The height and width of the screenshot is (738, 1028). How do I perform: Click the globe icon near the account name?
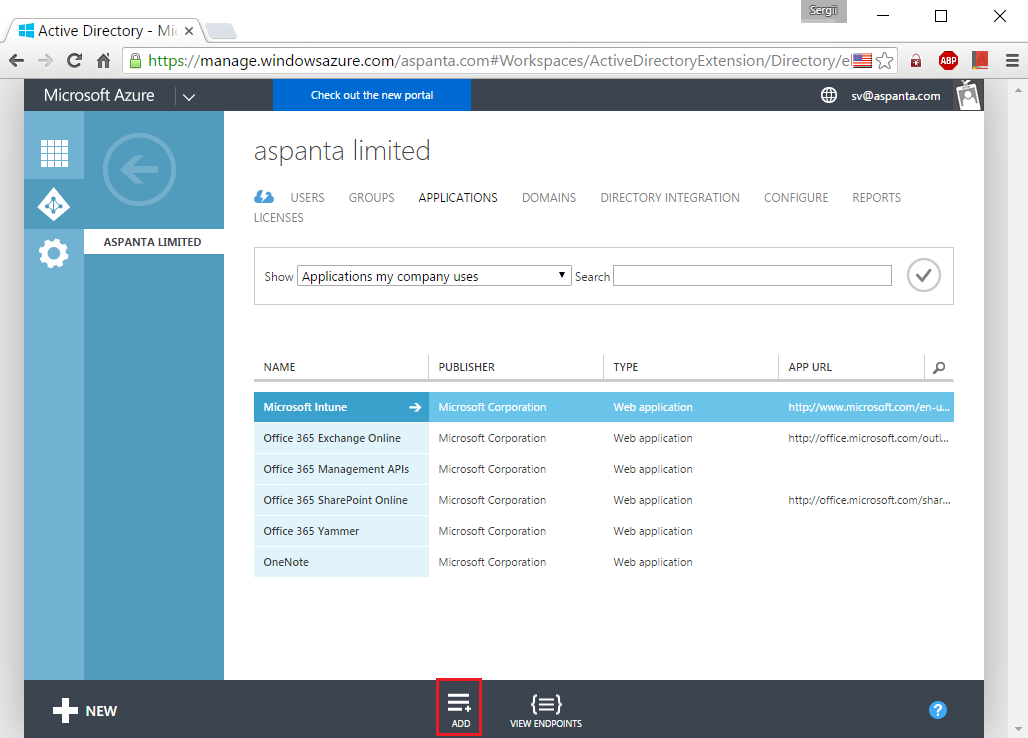pyautogui.click(x=828, y=95)
